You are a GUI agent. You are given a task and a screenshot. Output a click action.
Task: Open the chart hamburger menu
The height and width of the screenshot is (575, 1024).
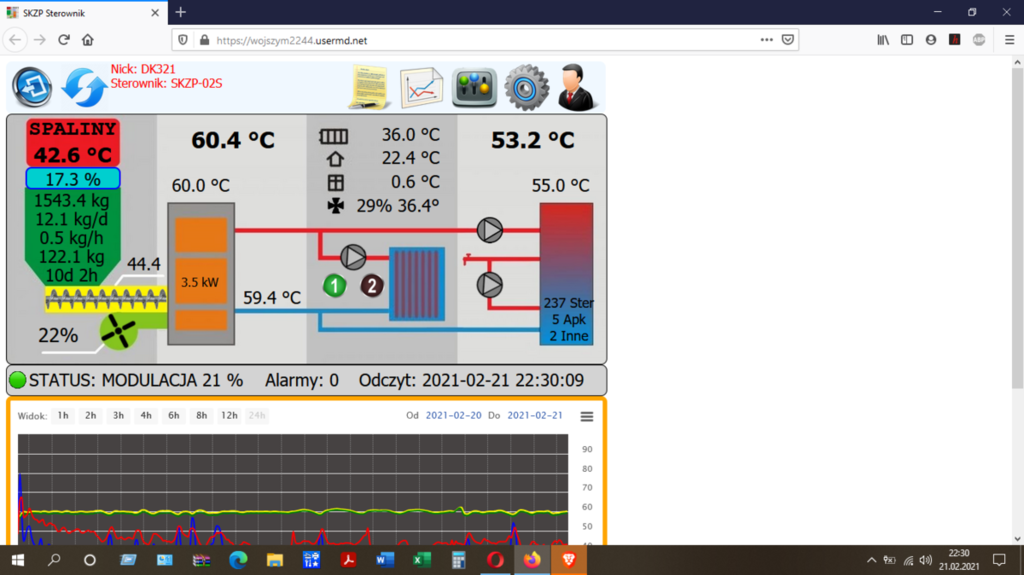point(587,416)
